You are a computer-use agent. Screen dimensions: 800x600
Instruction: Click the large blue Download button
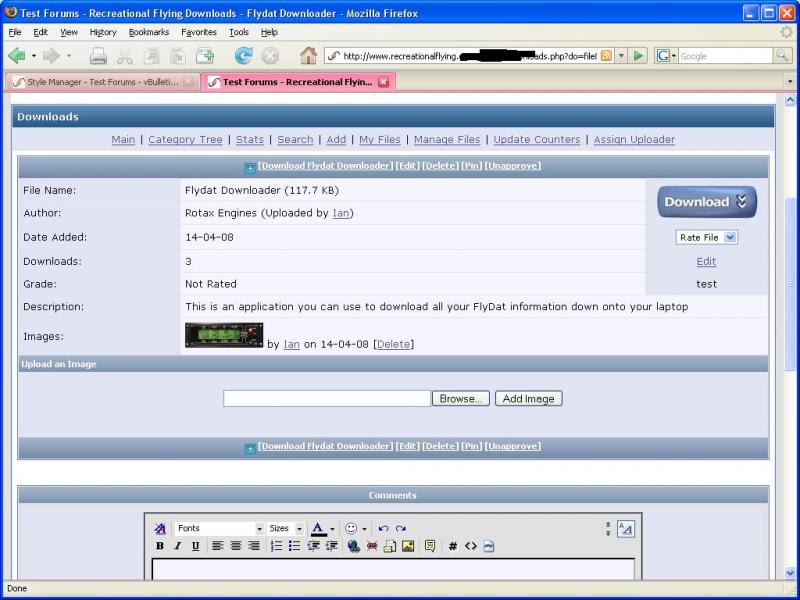(x=707, y=202)
